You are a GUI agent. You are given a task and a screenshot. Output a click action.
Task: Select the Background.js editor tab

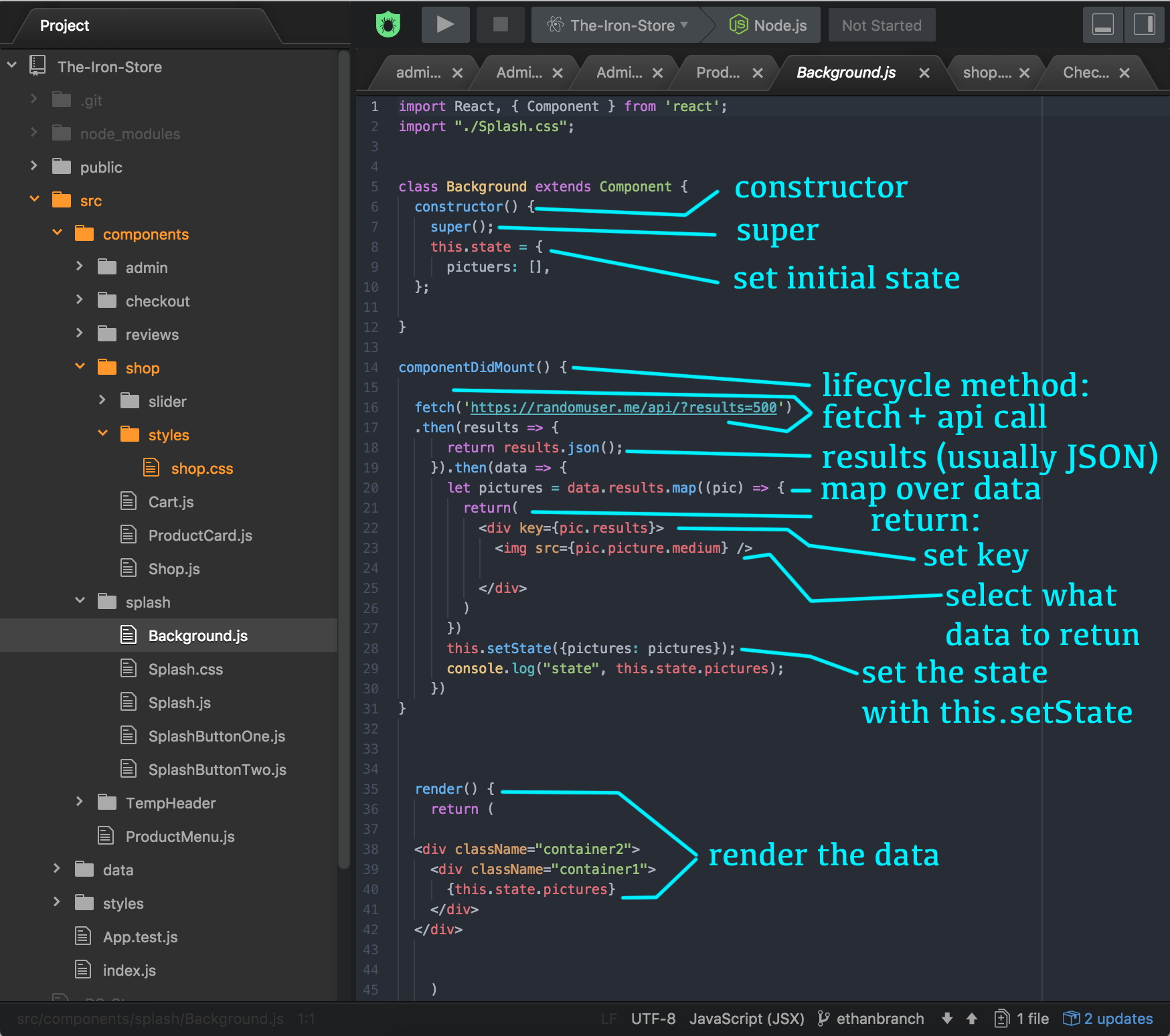(x=844, y=72)
